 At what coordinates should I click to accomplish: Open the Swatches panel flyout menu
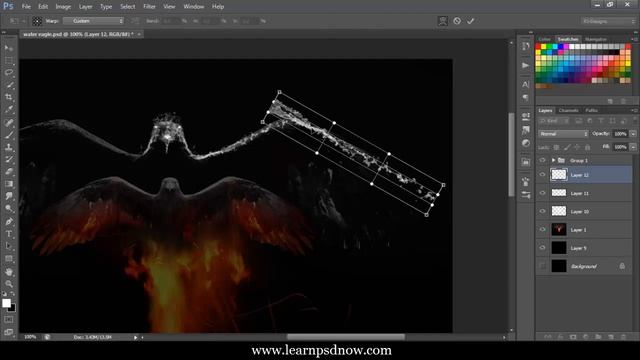pos(633,40)
